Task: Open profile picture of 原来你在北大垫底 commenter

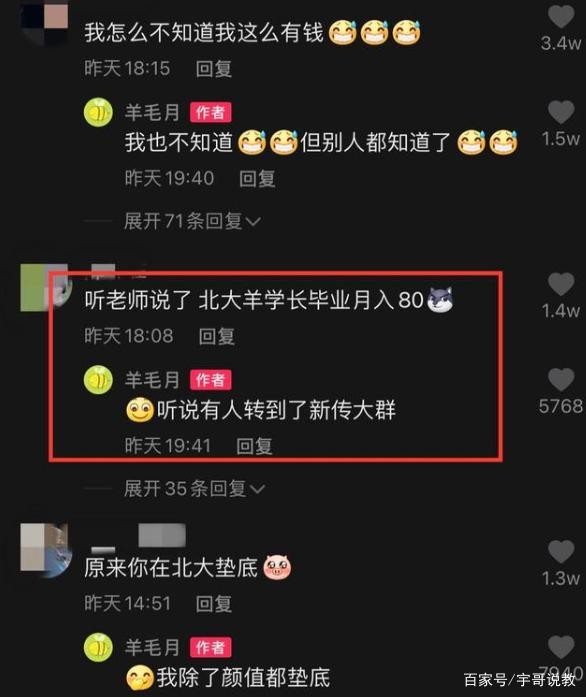Action: tap(46, 550)
